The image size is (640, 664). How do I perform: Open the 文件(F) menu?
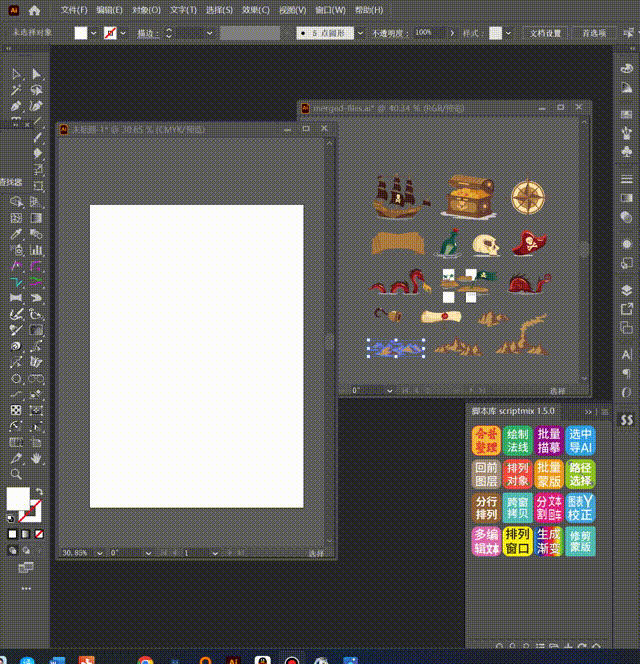74,10
